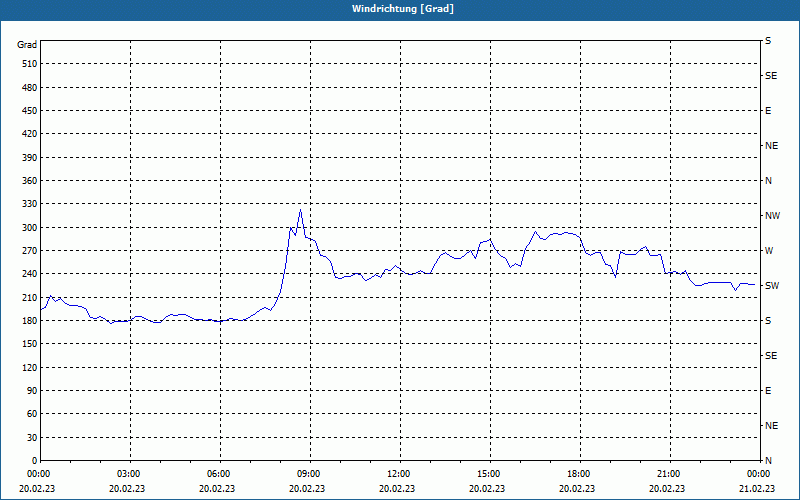
Task: Click the 510 value on the left axis
Action: (29, 64)
